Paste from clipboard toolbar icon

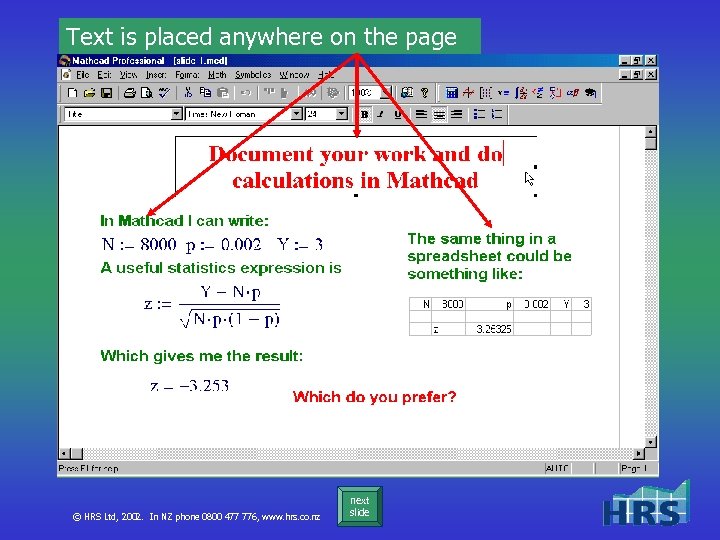tap(223, 93)
